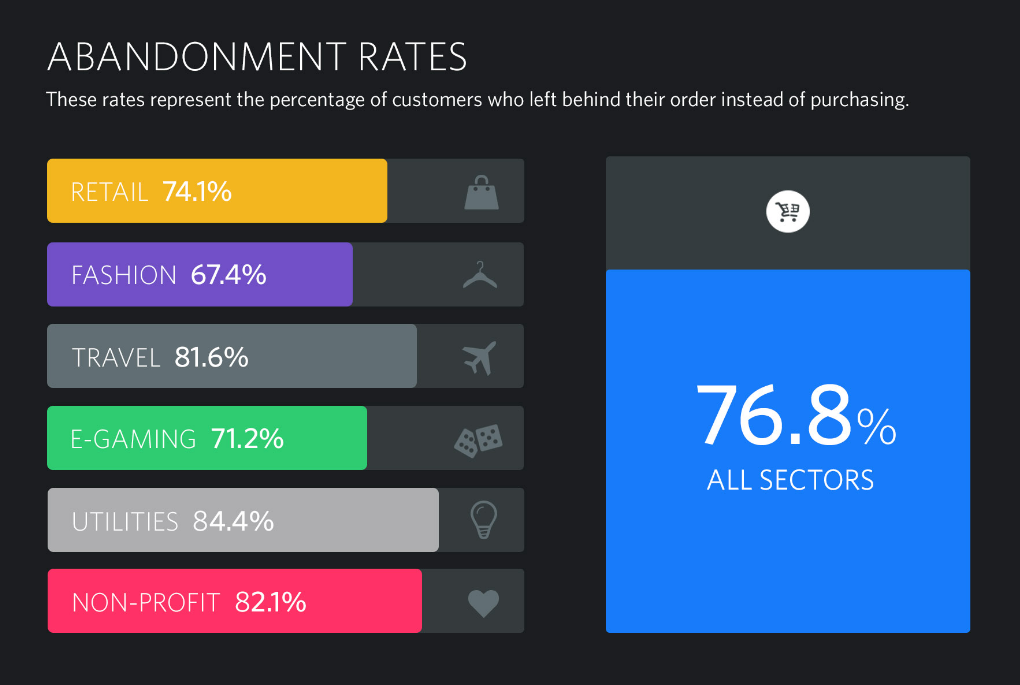Click the description text under the heading

pos(477,101)
